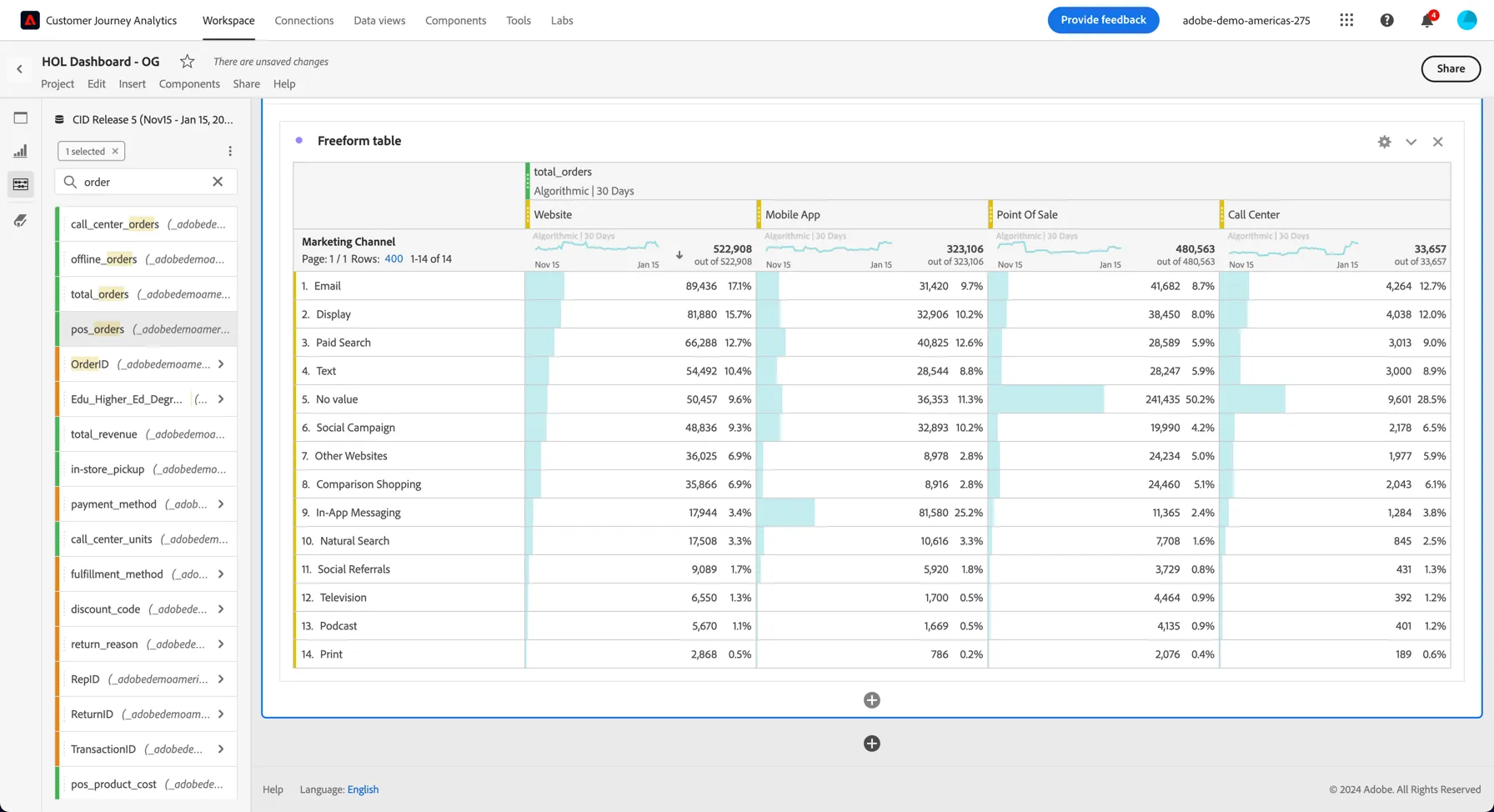Clear the 'order' search text
The width and height of the screenshot is (1494, 812).
point(218,182)
